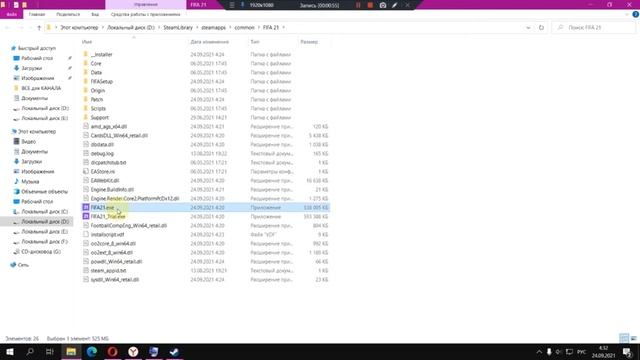Expand breadcrumb arrow after SteamLibrary
This screenshot has height=360, width=640.
point(197,27)
